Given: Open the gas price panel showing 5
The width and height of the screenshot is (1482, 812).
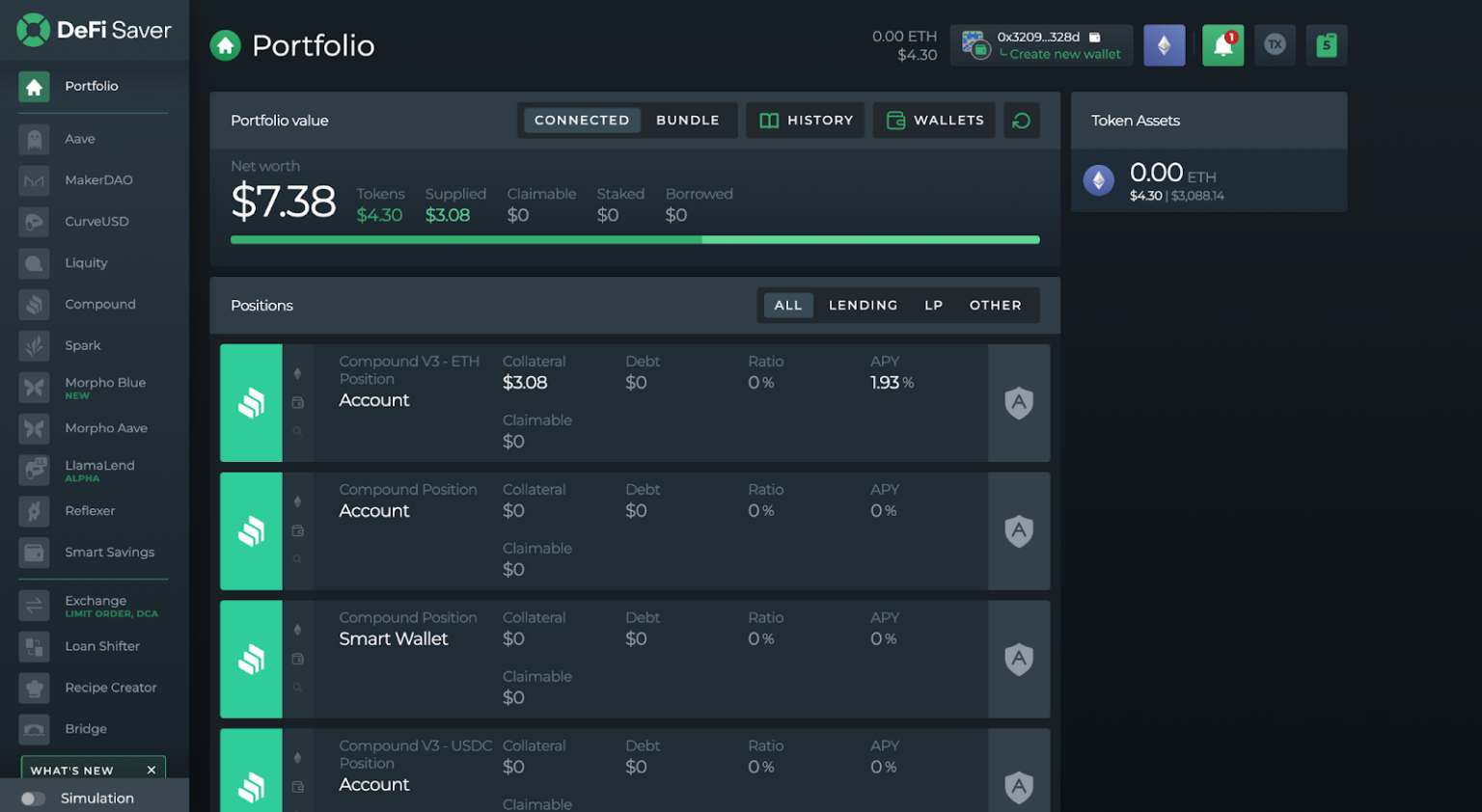Looking at the screenshot, I should (x=1327, y=44).
